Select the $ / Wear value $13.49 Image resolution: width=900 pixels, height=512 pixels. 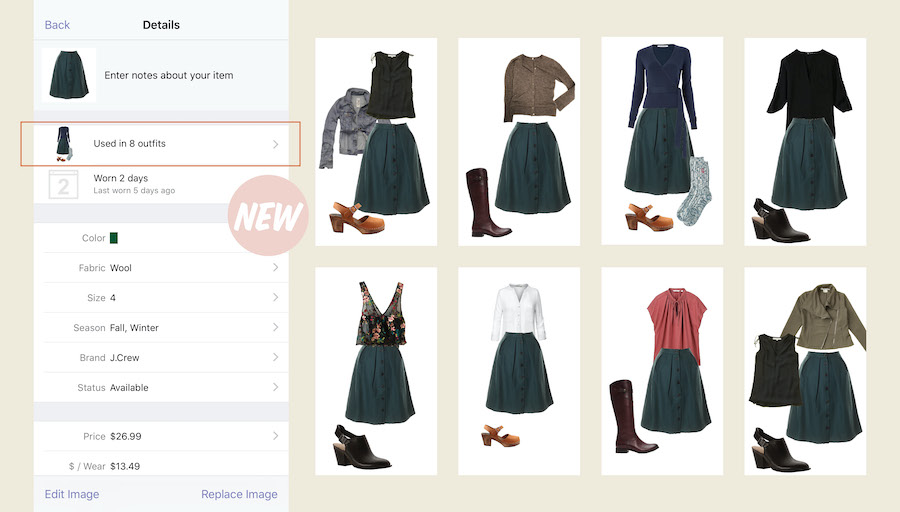pyautogui.click(x=125, y=466)
